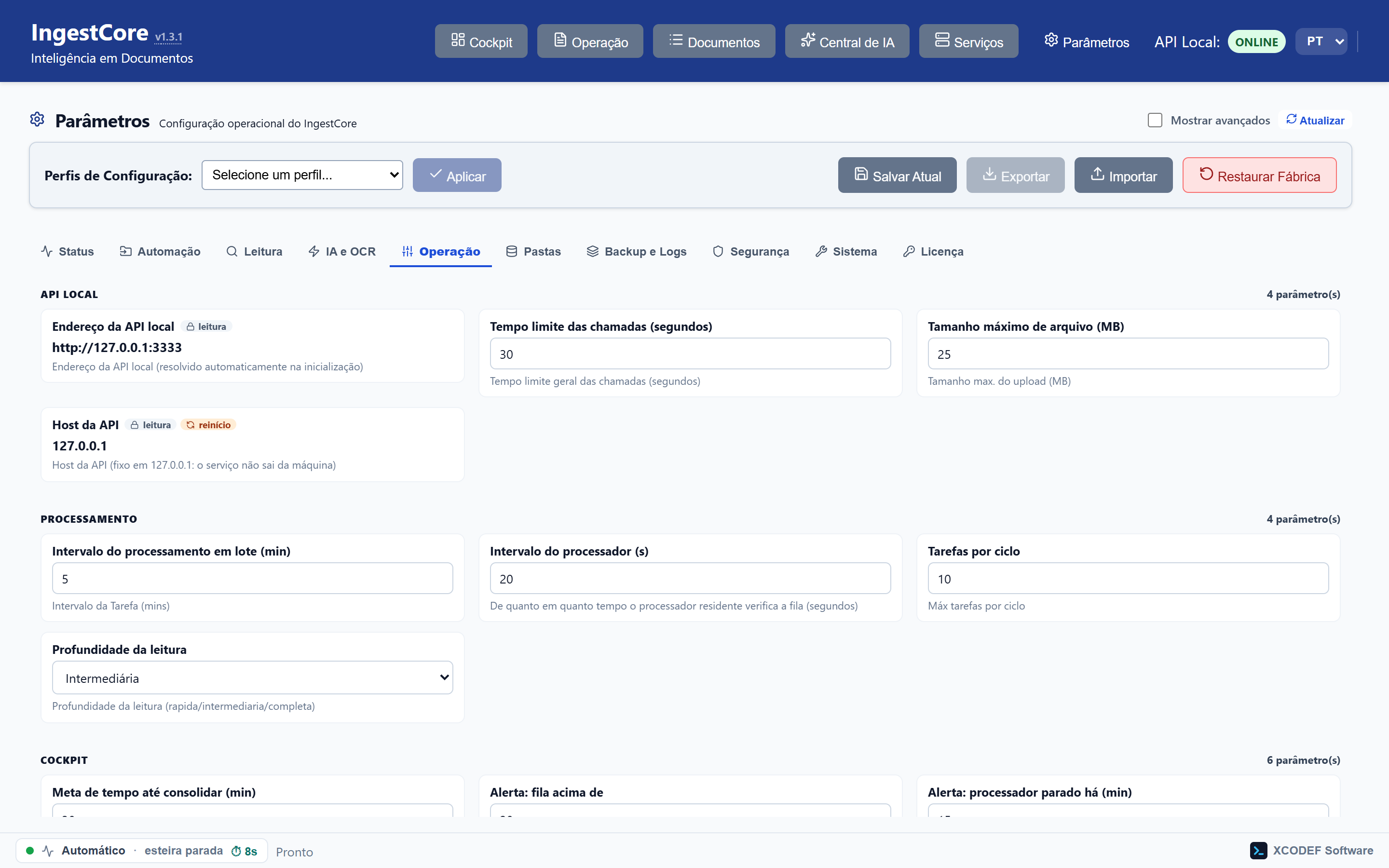Click the 8s timer icon in status bar
Image resolution: width=1389 pixels, height=868 pixels.
(236, 851)
